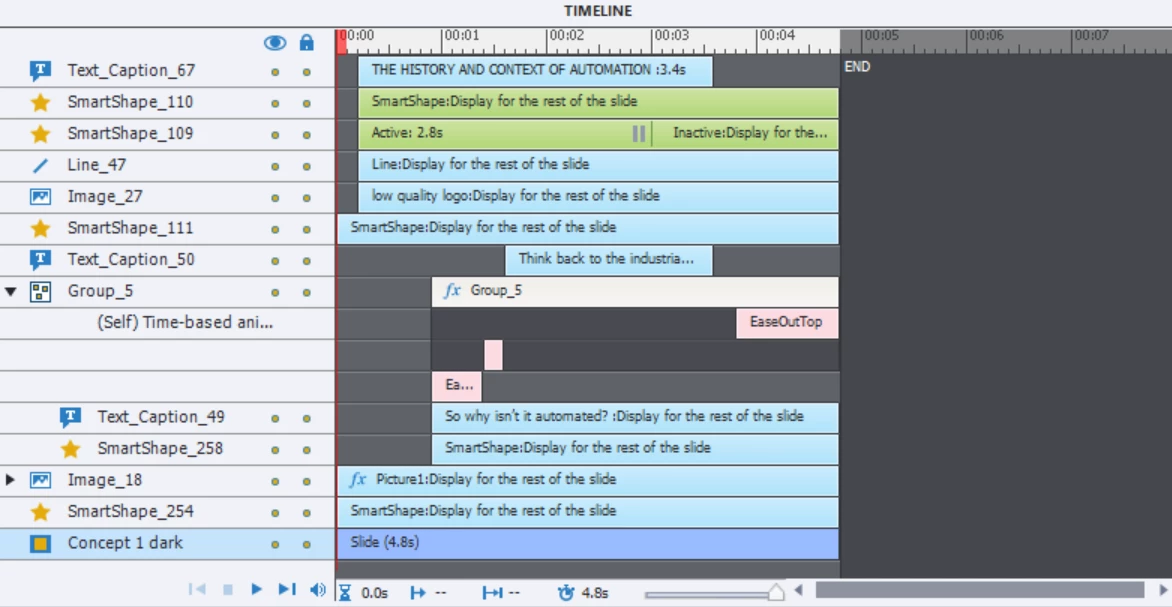
Task: Click the Group_5 group icon
Action: coord(40,292)
